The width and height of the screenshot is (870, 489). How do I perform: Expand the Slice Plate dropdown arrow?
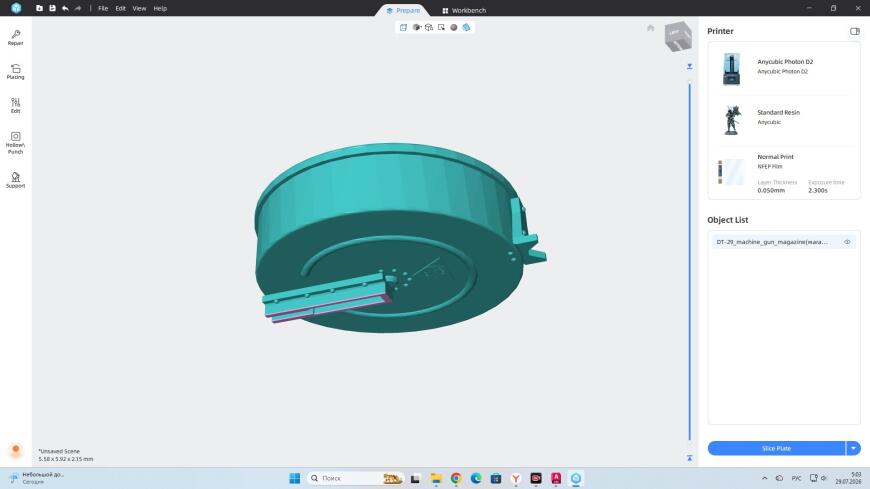[853, 448]
